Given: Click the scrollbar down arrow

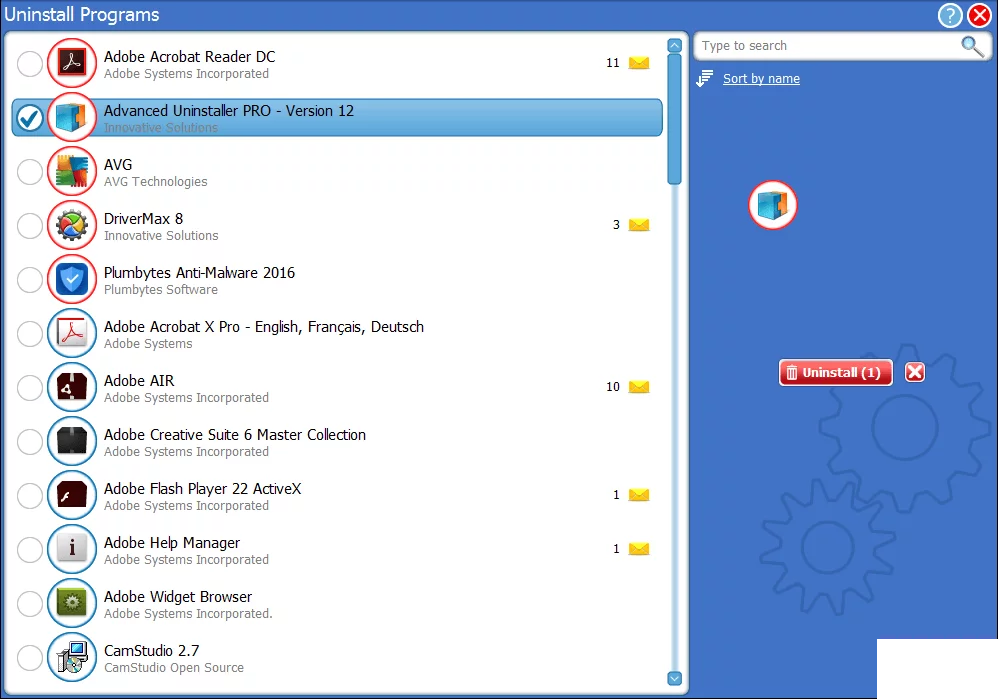Looking at the screenshot, I should point(675,678).
